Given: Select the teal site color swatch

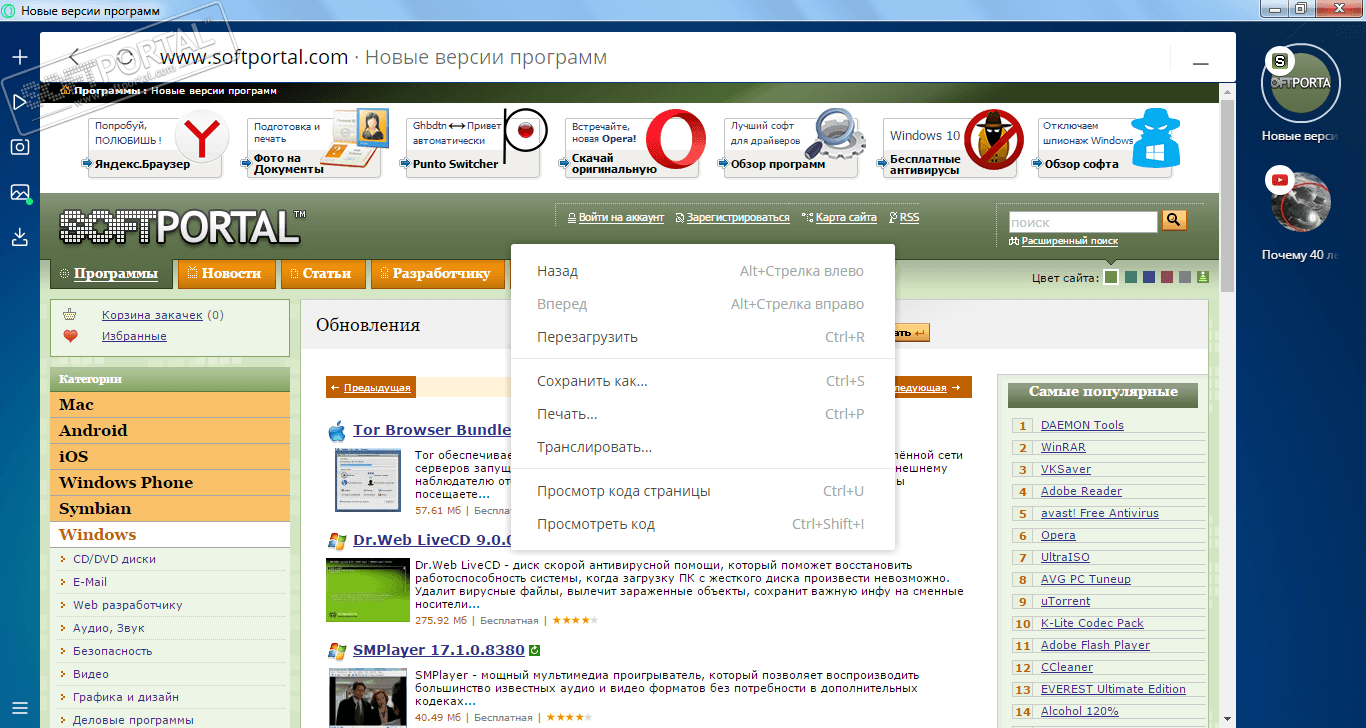Looking at the screenshot, I should point(1131,277).
